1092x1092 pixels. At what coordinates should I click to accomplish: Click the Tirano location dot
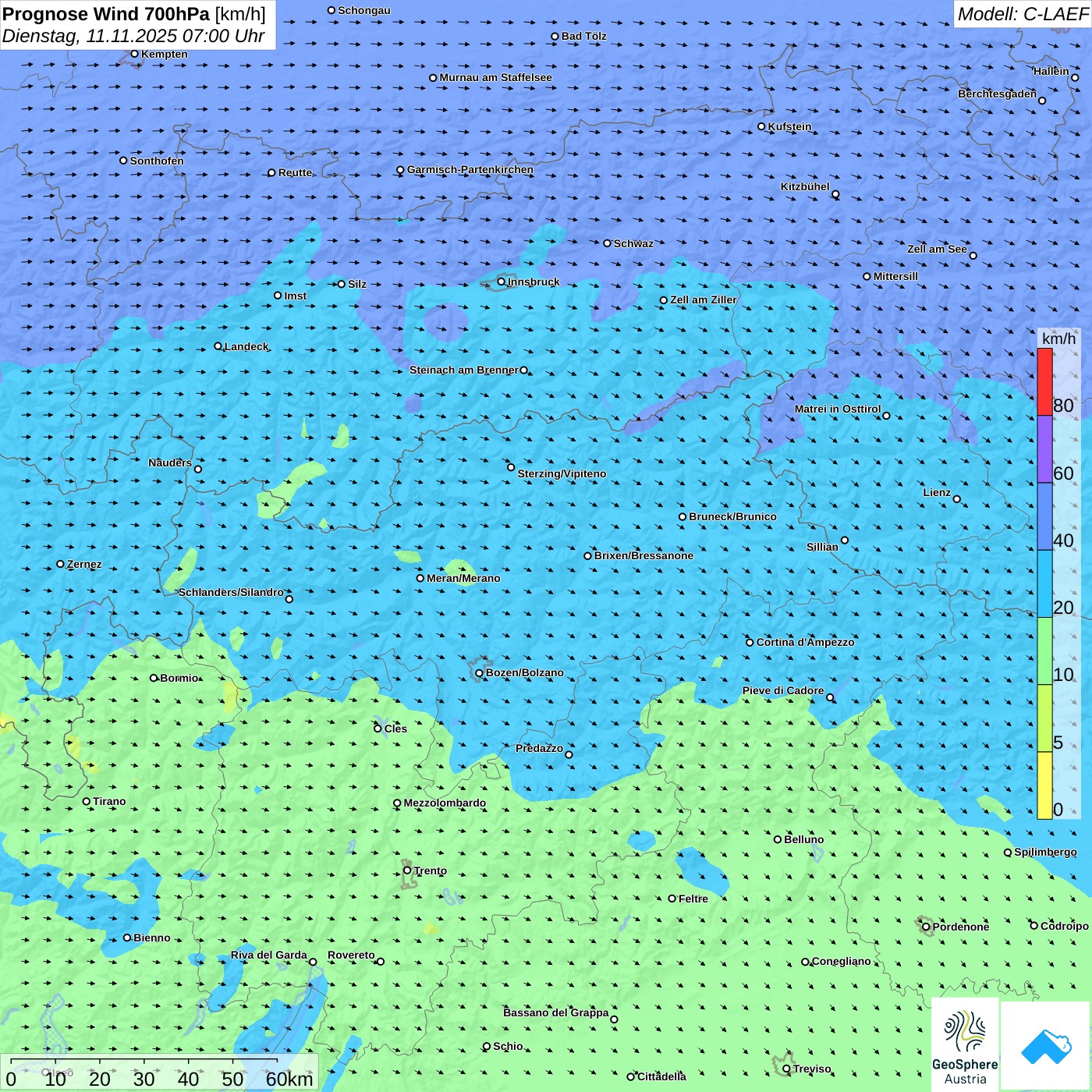click(x=87, y=801)
